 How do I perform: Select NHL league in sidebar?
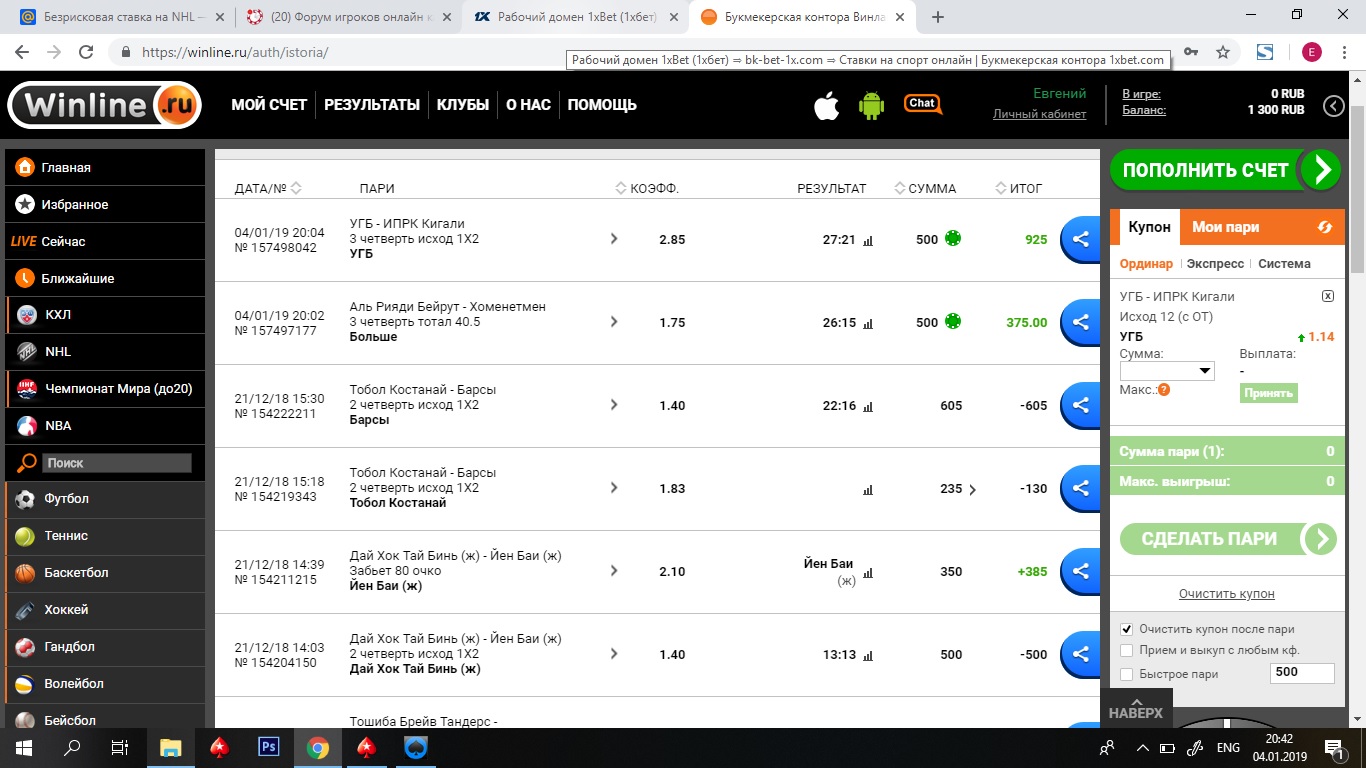[105, 352]
